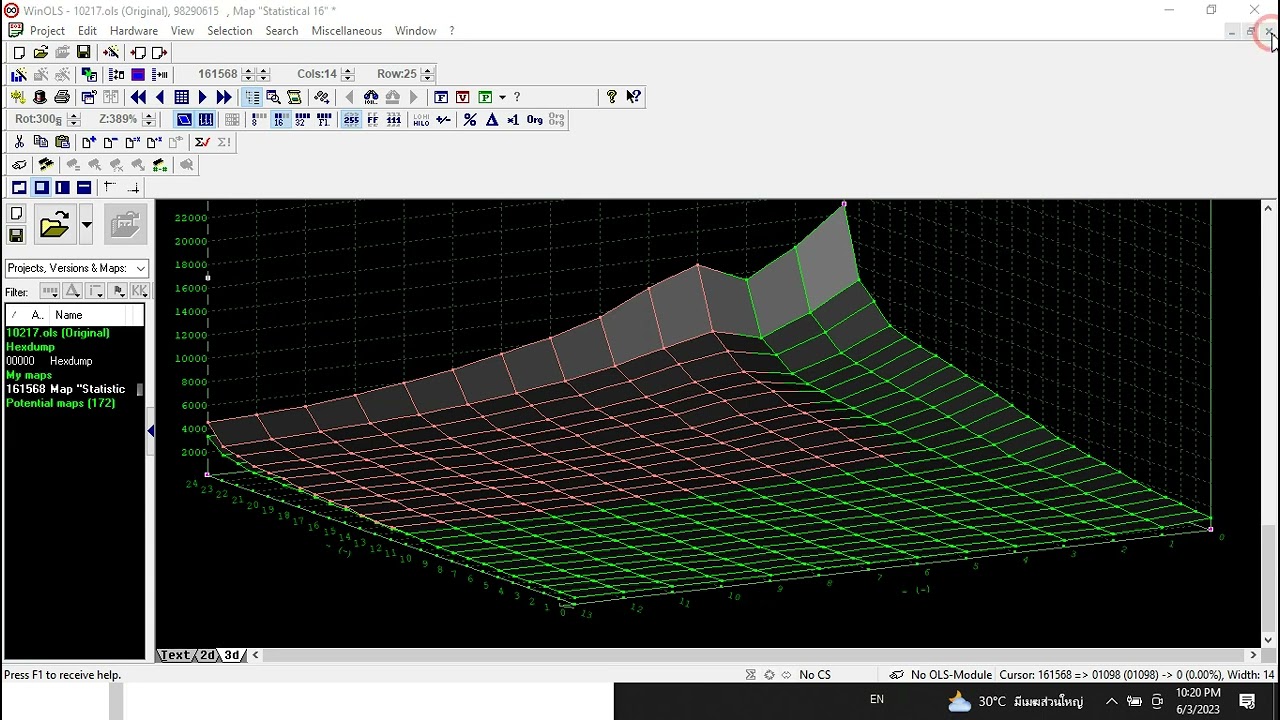Viewport: 1280px width, 720px height.
Task: Expand the arrow next to open-project folder
Action: click(x=86, y=225)
